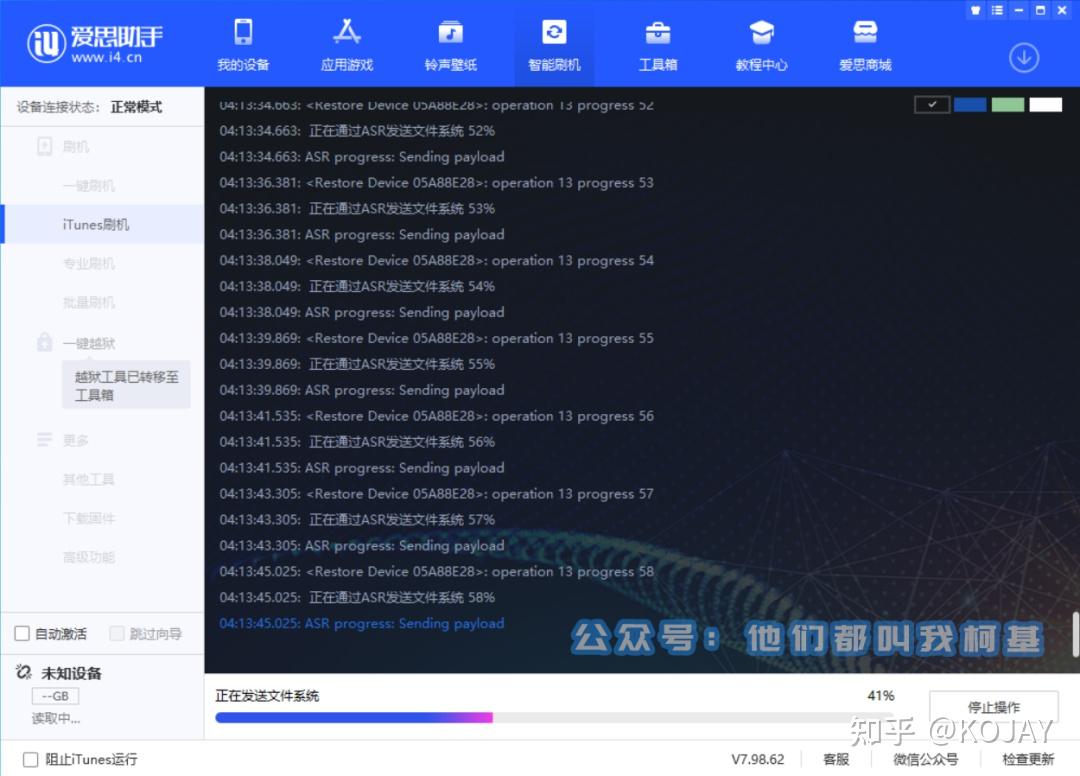
Task: Click the 爱思助手 i4 logo
Action: click(95, 43)
